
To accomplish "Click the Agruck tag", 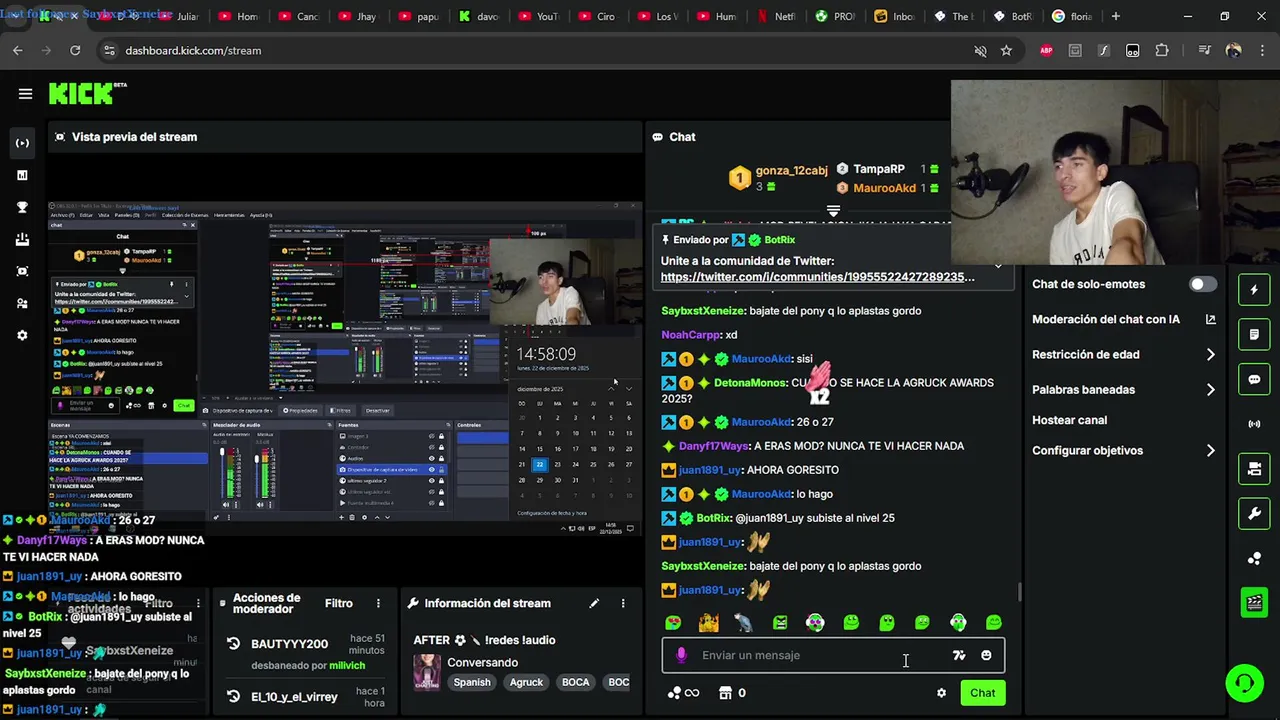I will click(526, 682).
